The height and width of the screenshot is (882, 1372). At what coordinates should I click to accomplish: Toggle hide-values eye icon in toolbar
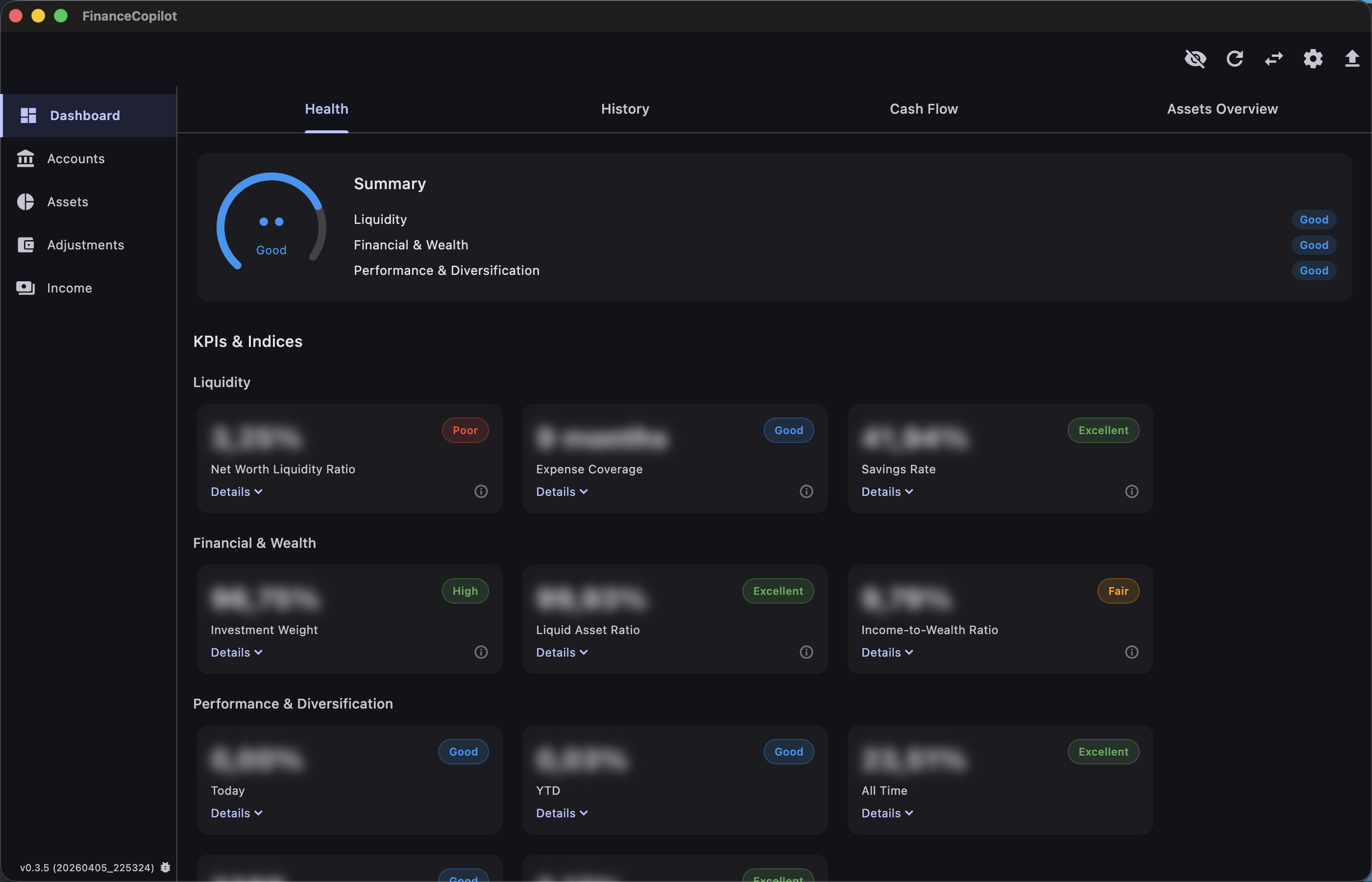pos(1195,58)
